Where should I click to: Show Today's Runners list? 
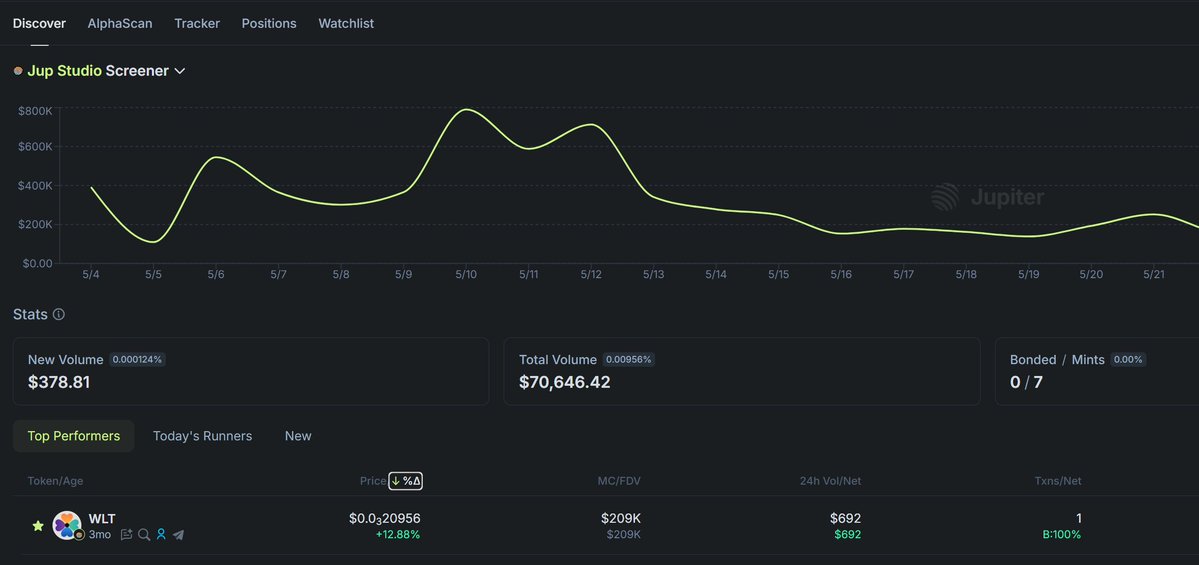pos(203,436)
